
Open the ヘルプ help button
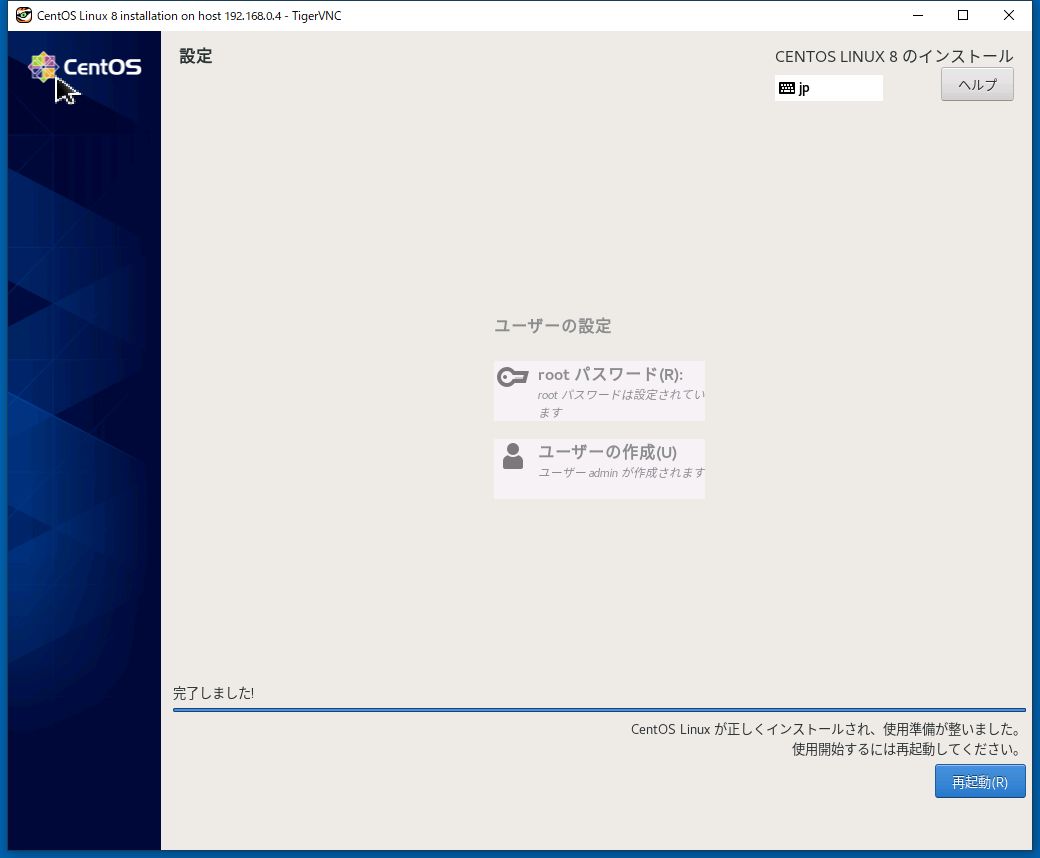tap(977, 84)
